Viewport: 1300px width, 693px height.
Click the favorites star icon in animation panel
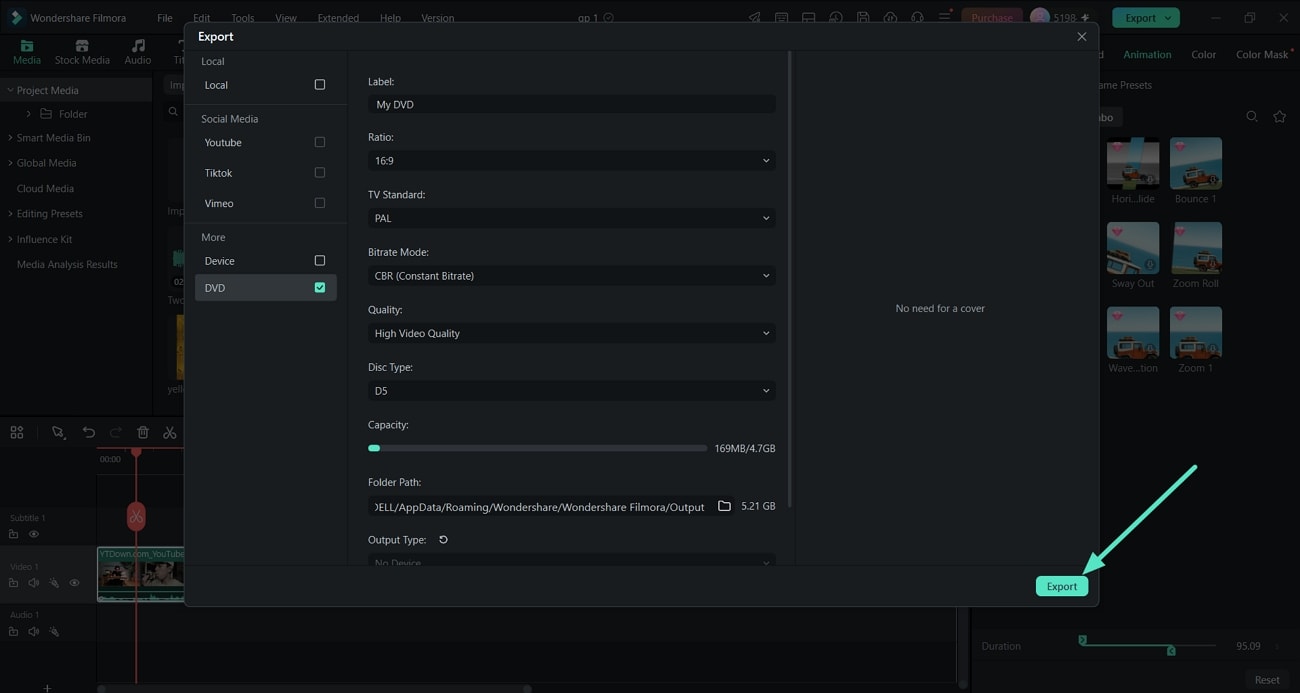(x=1279, y=117)
